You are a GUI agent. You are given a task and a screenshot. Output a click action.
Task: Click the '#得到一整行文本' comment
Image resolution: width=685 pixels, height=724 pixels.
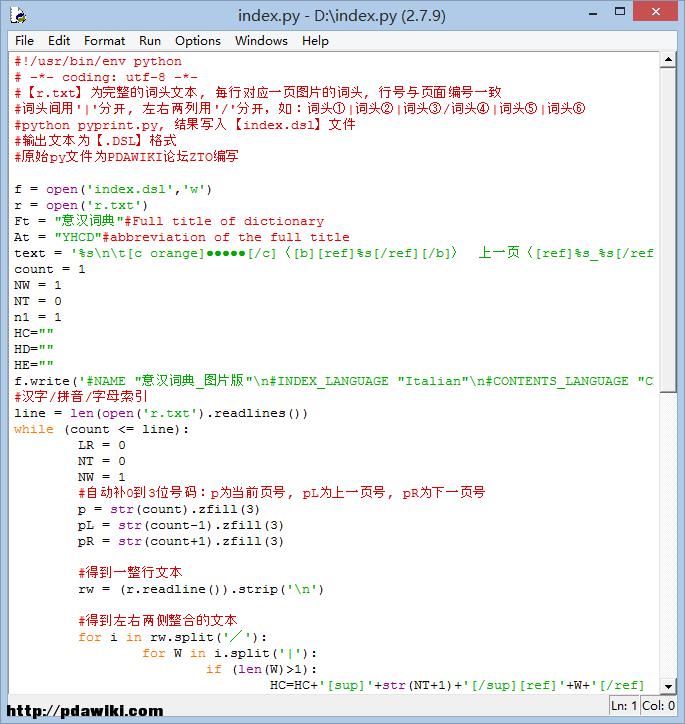130,573
